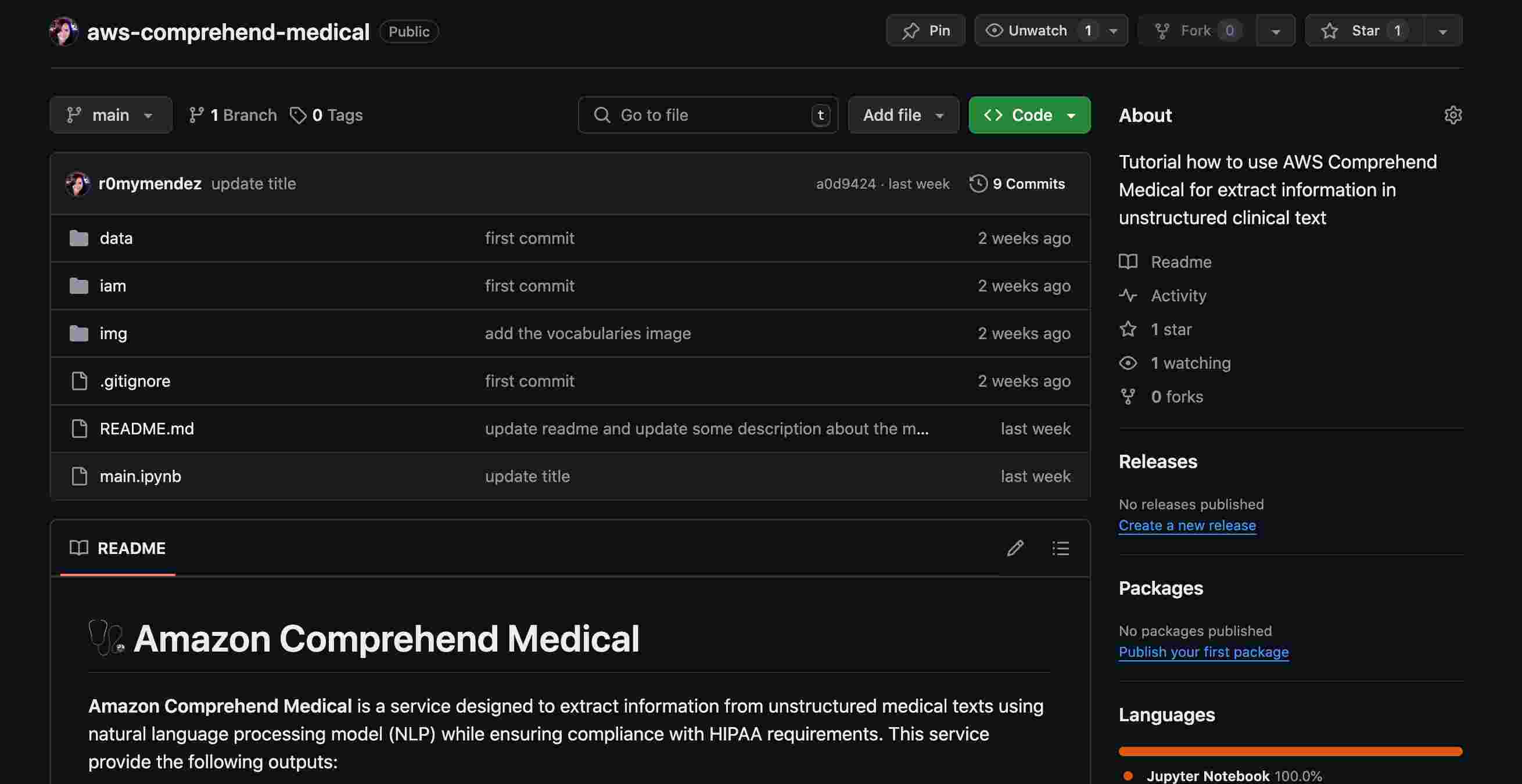This screenshot has height=784, width=1522.
Task: Click Create a new release link
Action: tap(1186, 525)
